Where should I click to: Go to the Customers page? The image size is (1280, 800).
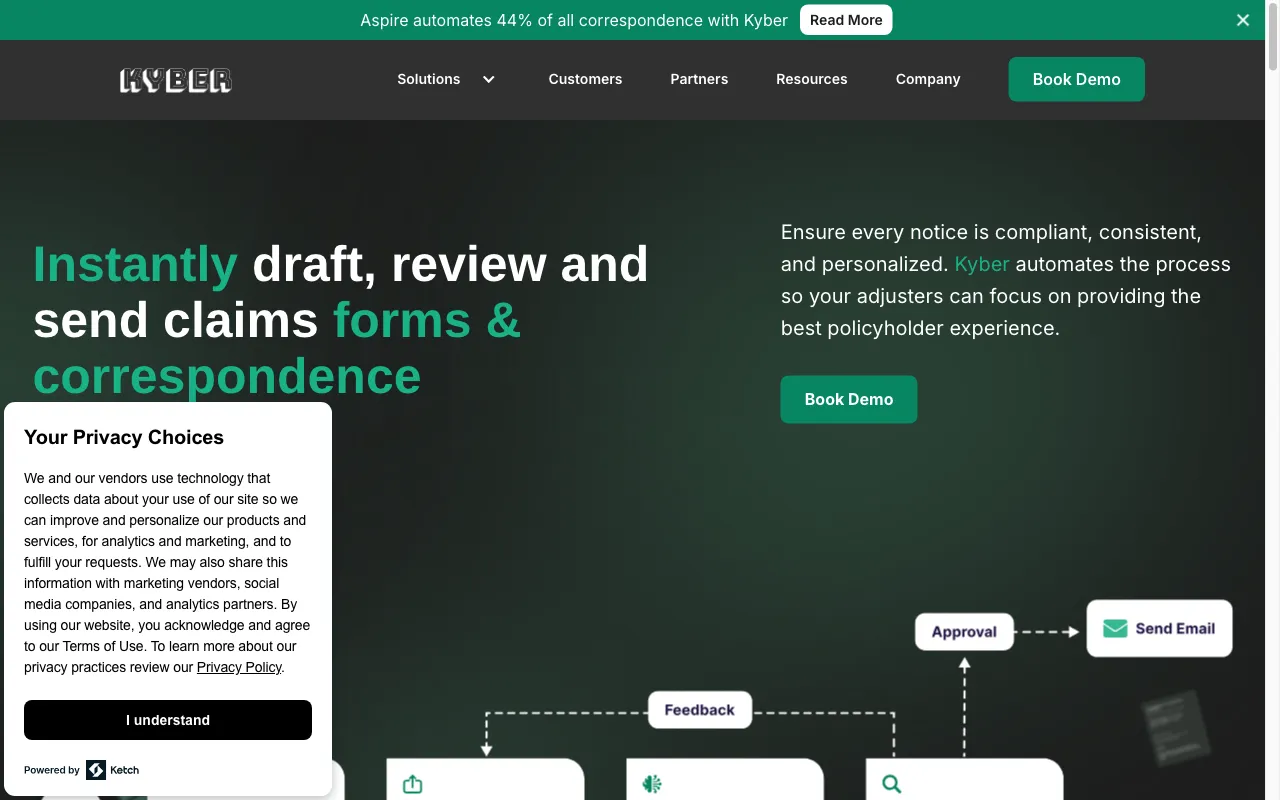(585, 79)
